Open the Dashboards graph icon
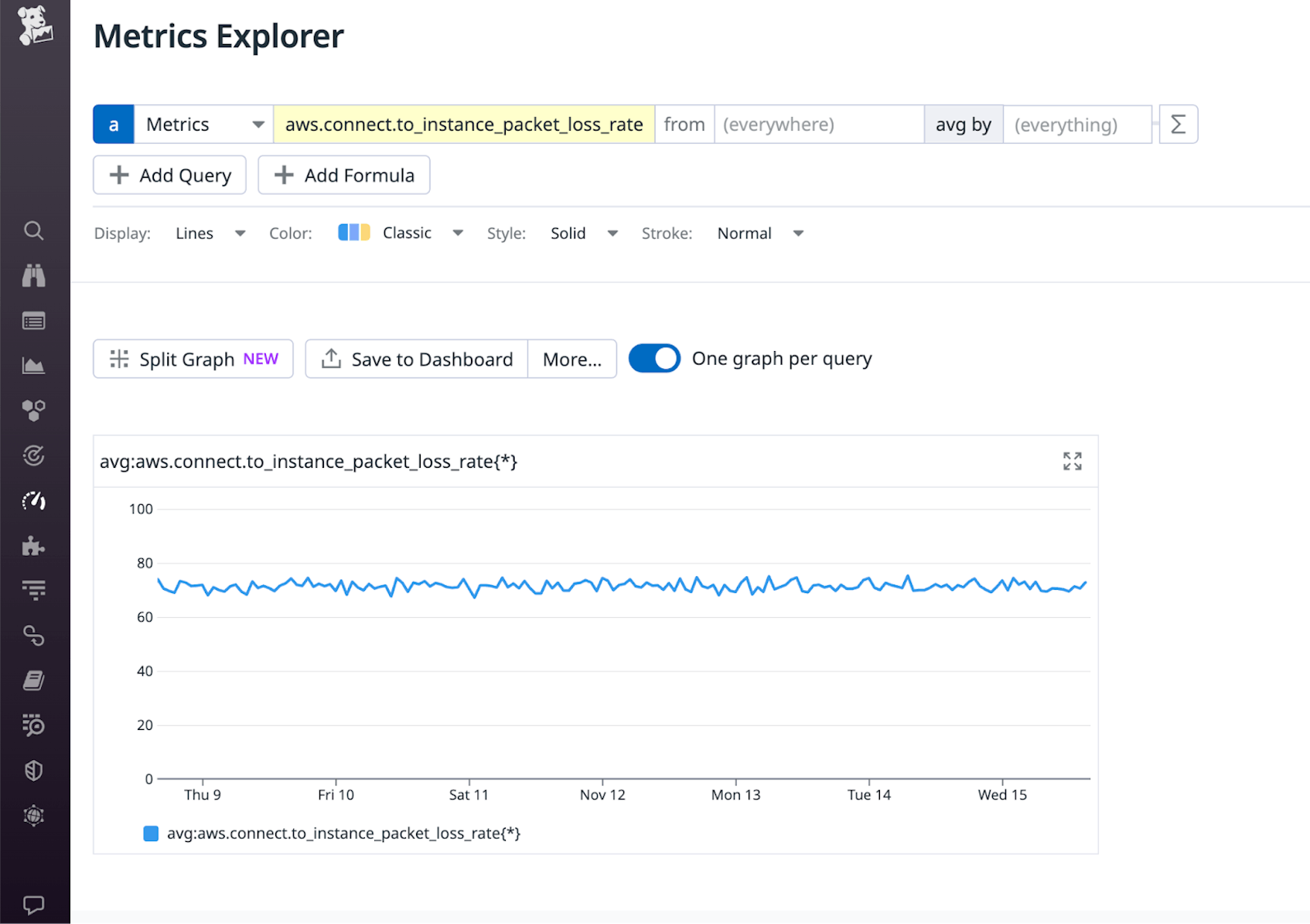1310x924 pixels. (x=34, y=365)
